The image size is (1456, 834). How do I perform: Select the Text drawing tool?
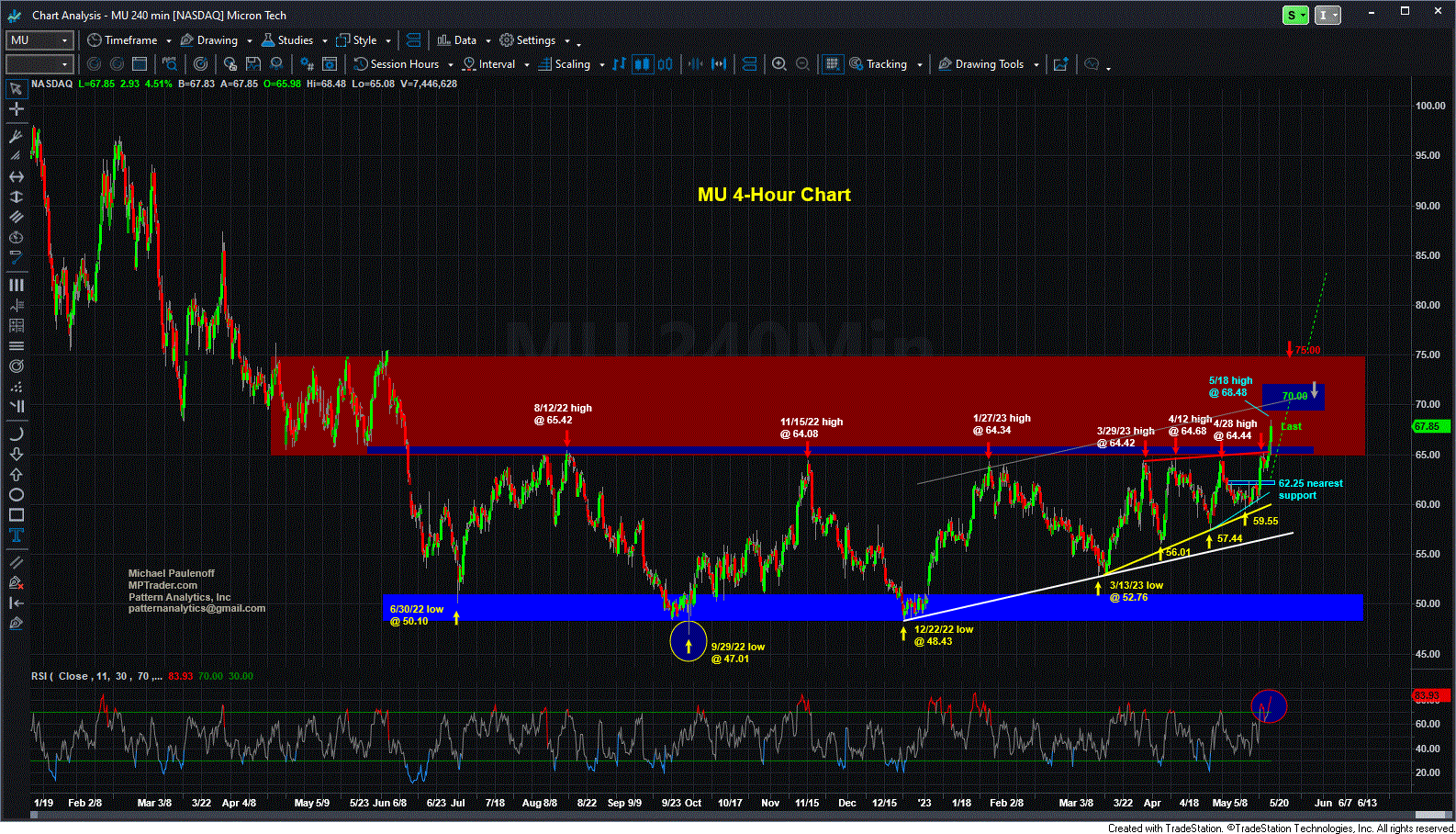pos(16,535)
